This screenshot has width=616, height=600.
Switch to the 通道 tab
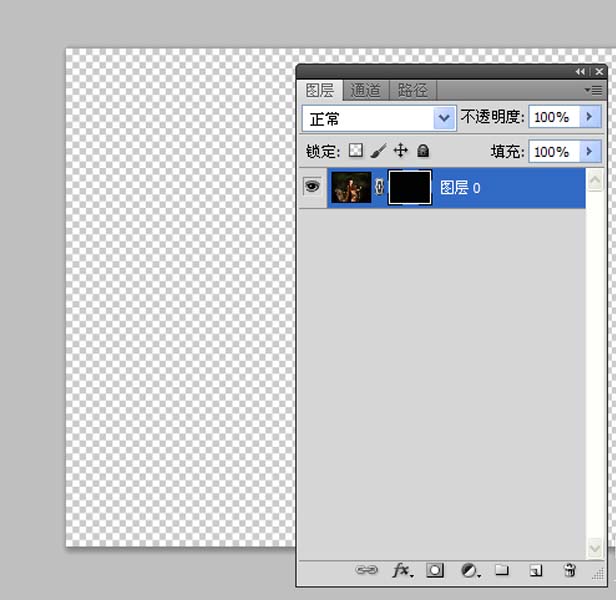click(x=366, y=90)
